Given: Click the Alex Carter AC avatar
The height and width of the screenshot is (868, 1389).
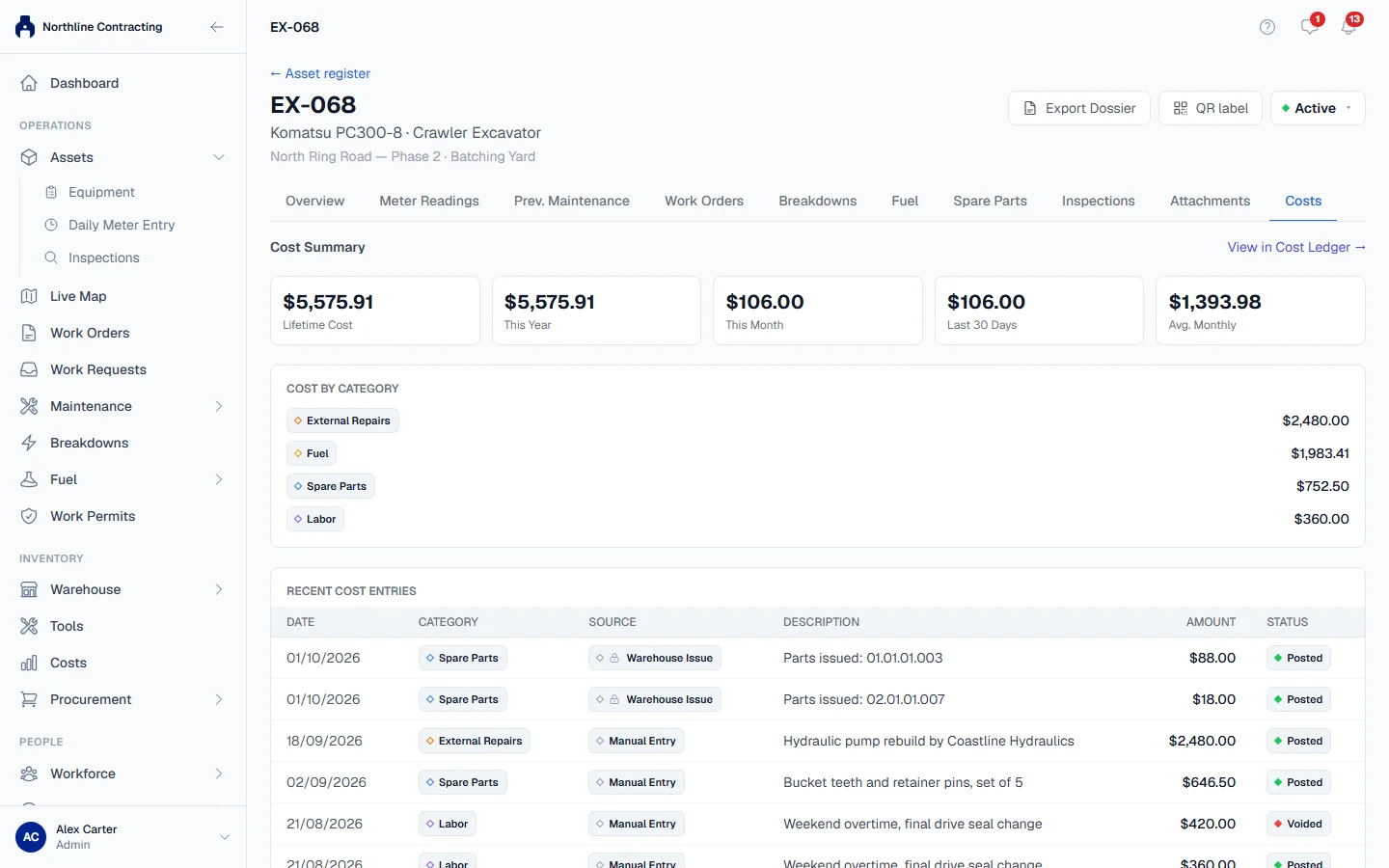Looking at the screenshot, I should point(31,837).
